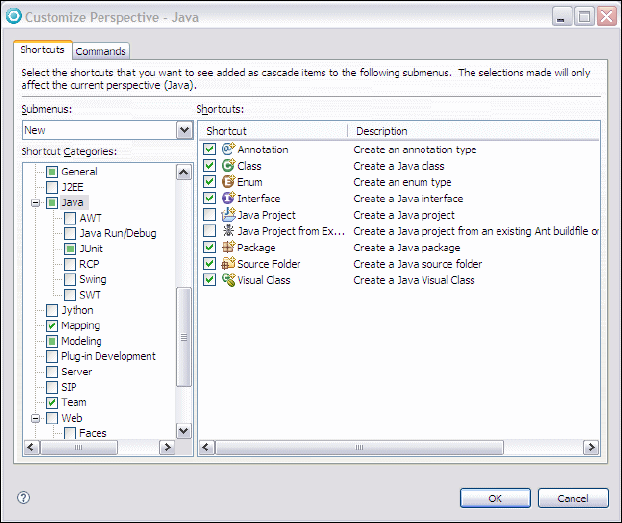This screenshot has height=523, width=622.
Task: Toggle the JUnit category checkbox
Action: [70, 249]
